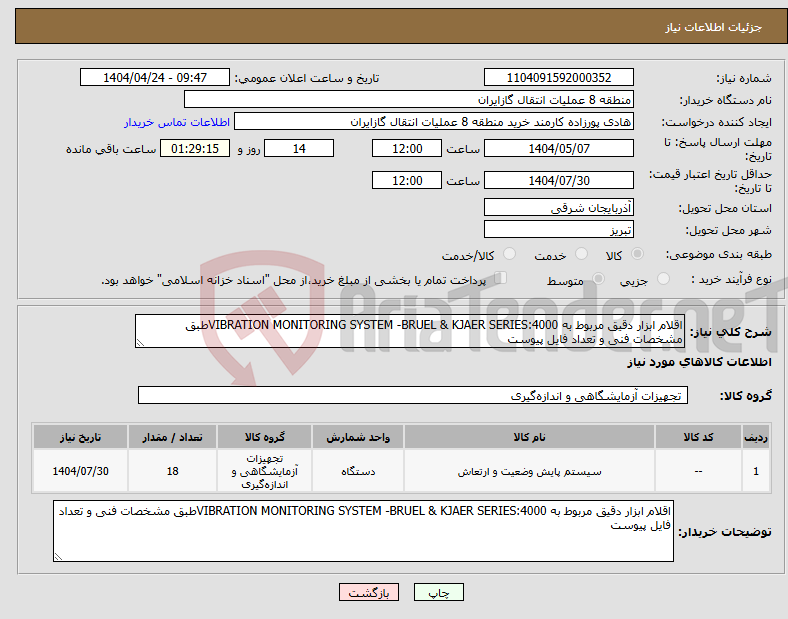Click the province field آذربایجان شرقی
The image size is (788, 619).
[558, 207]
